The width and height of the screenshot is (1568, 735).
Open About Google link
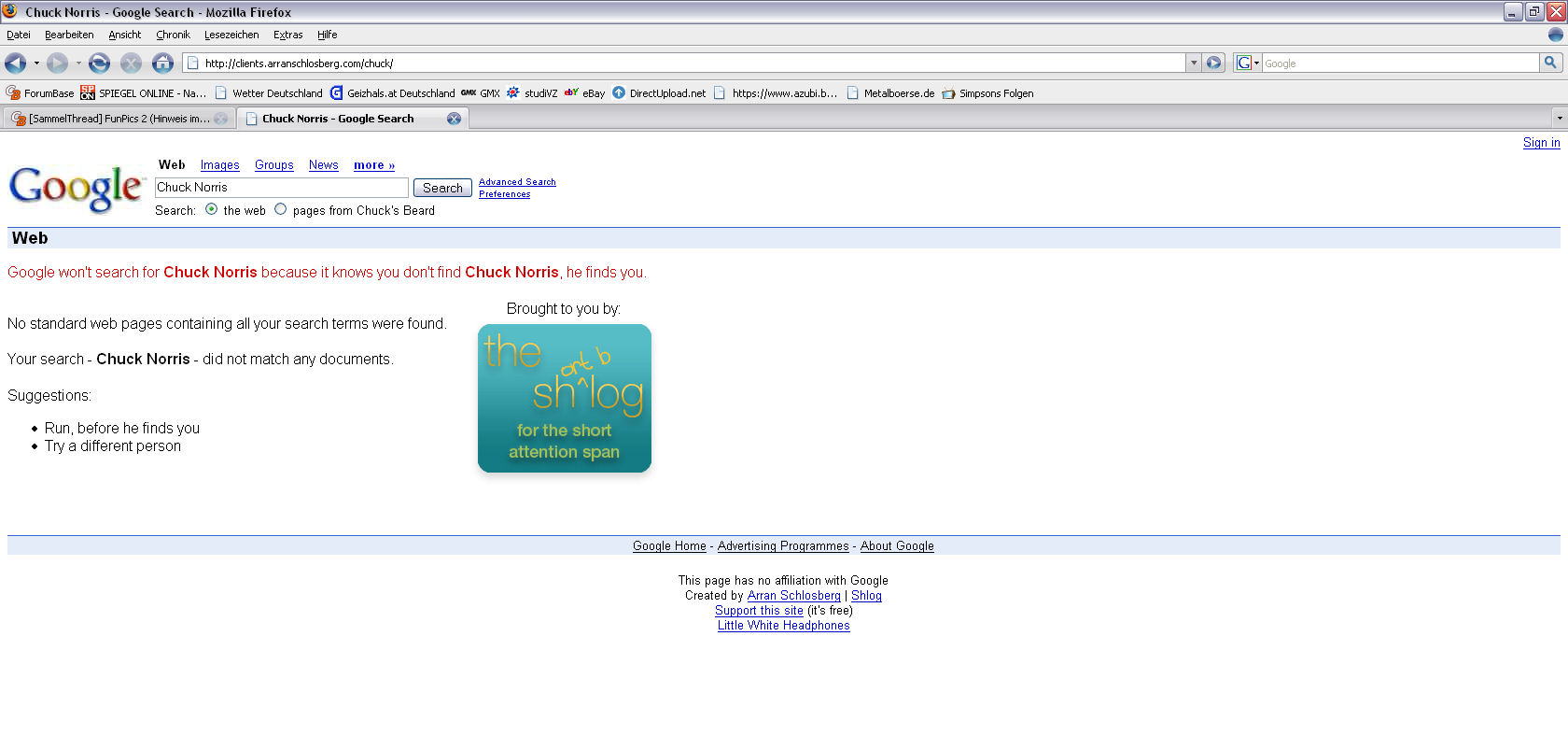(897, 546)
